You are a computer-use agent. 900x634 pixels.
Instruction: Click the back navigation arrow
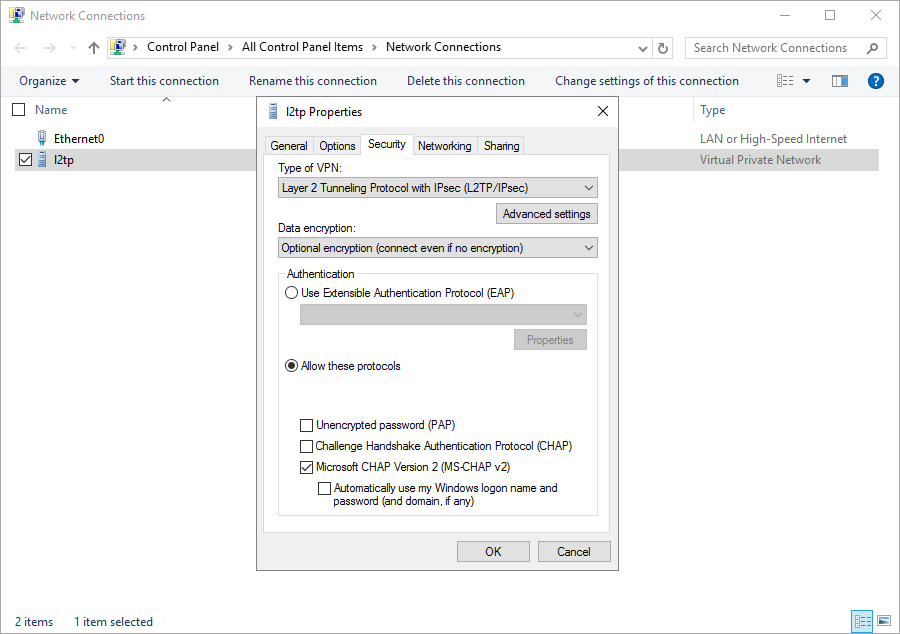click(x=20, y=48)
